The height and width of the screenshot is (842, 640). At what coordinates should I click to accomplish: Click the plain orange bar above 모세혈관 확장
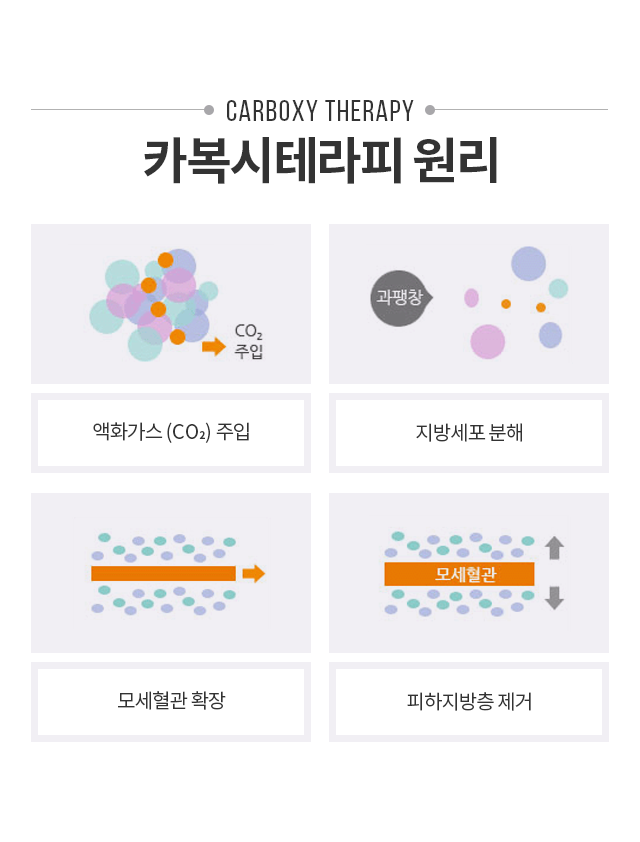pos(163,573)
